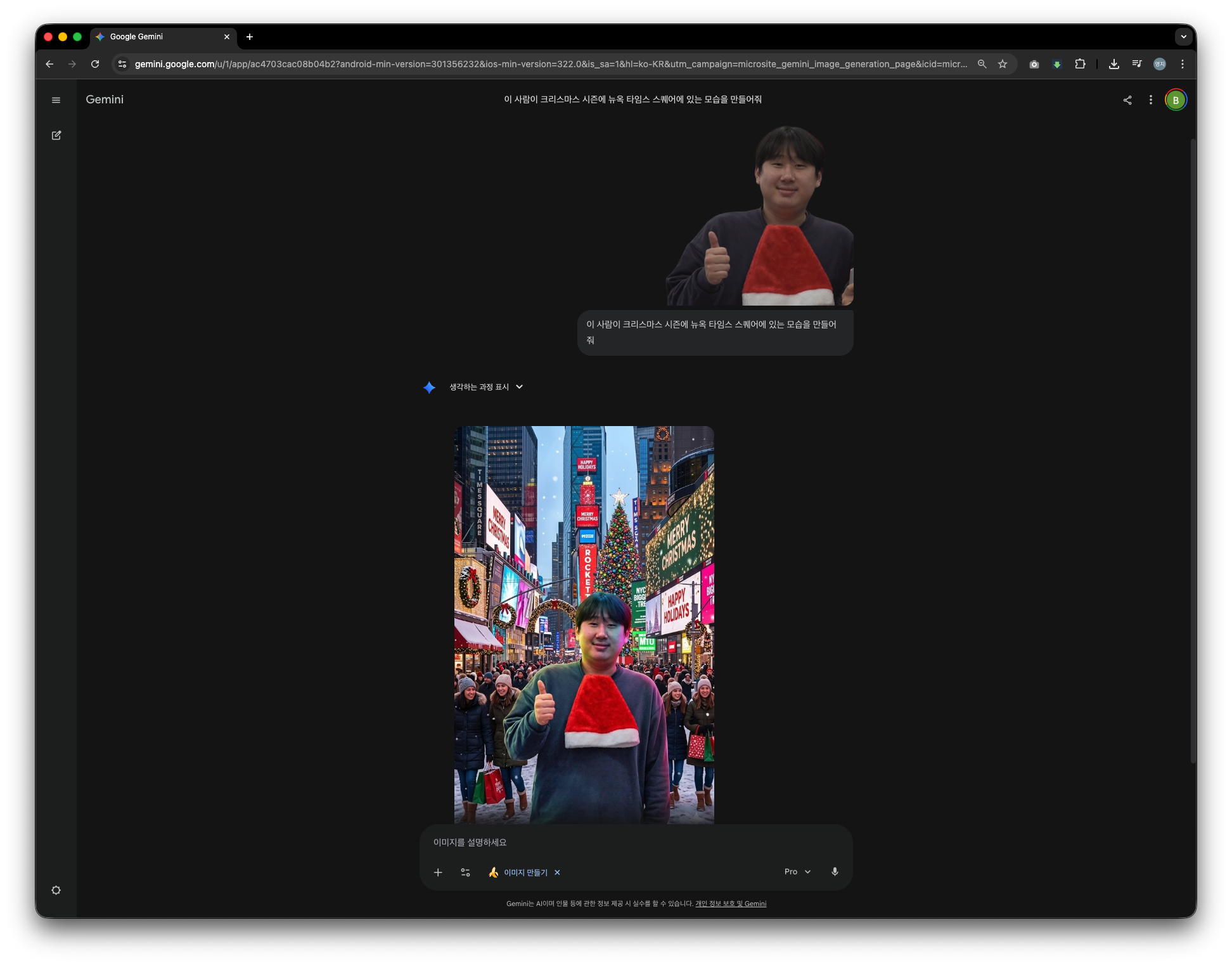Click the plus icon to add files
The image size is (1232, 965).
[x=438, y=872]
